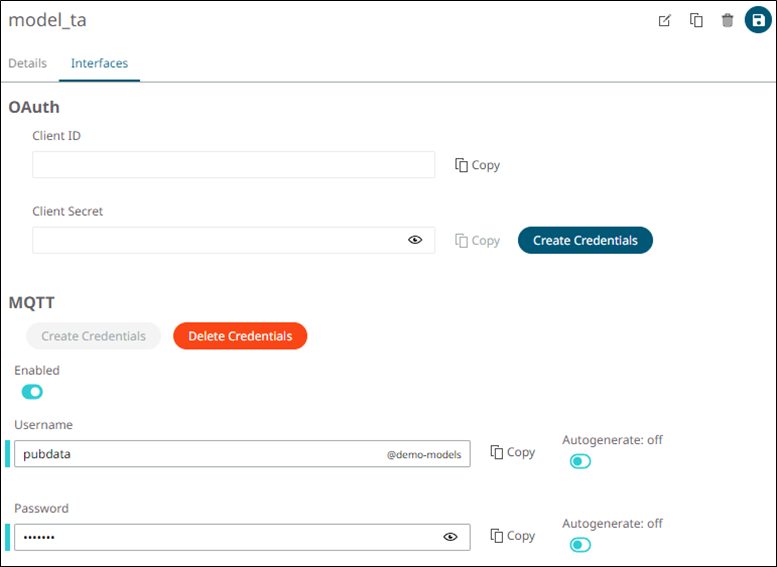
Task: Click the edit pencil icon for model_ta
Action: click(664, 21)
